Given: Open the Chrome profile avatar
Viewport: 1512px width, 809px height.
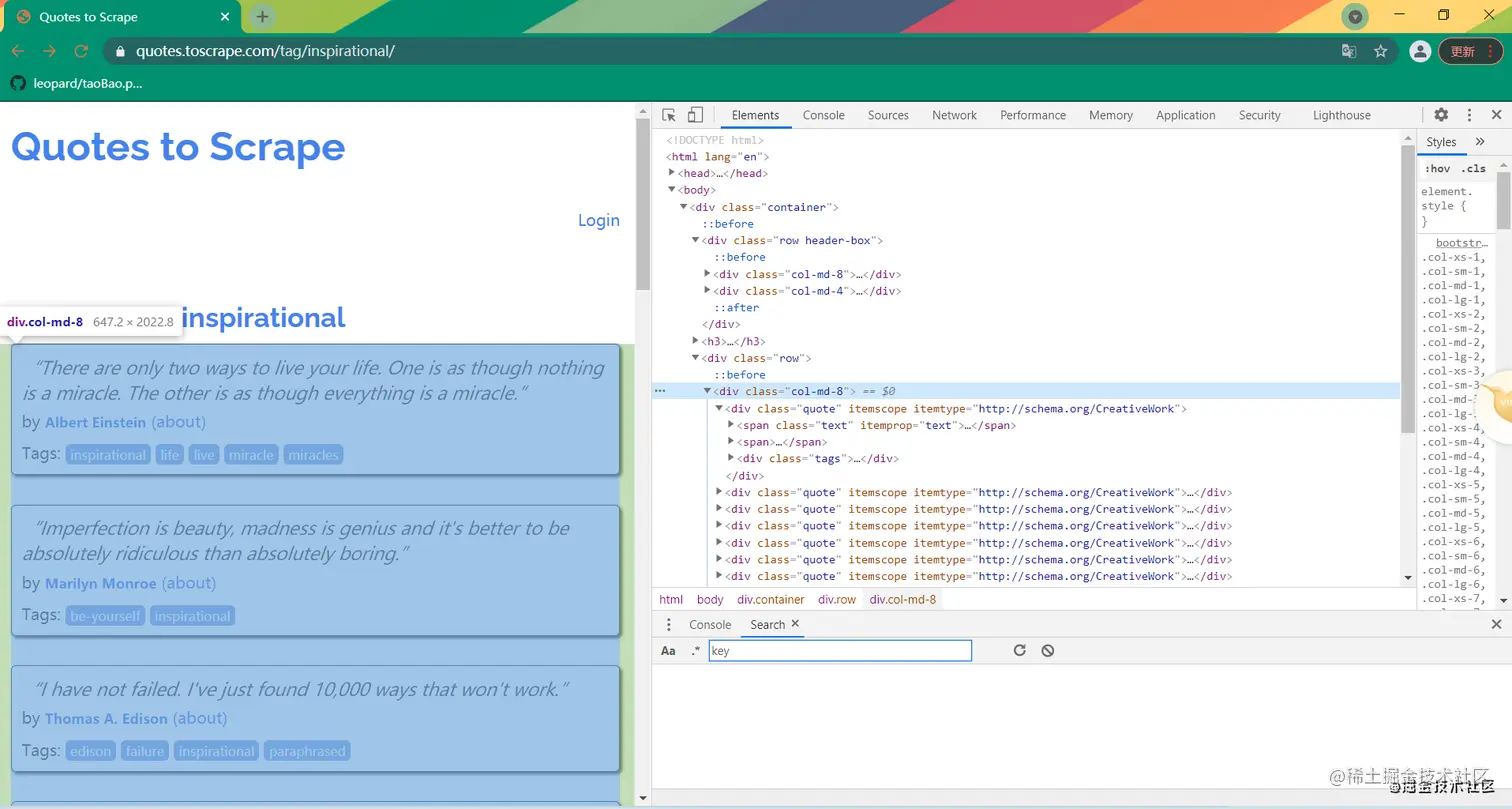Looking at the screenshot, I should pos(1419,51).
